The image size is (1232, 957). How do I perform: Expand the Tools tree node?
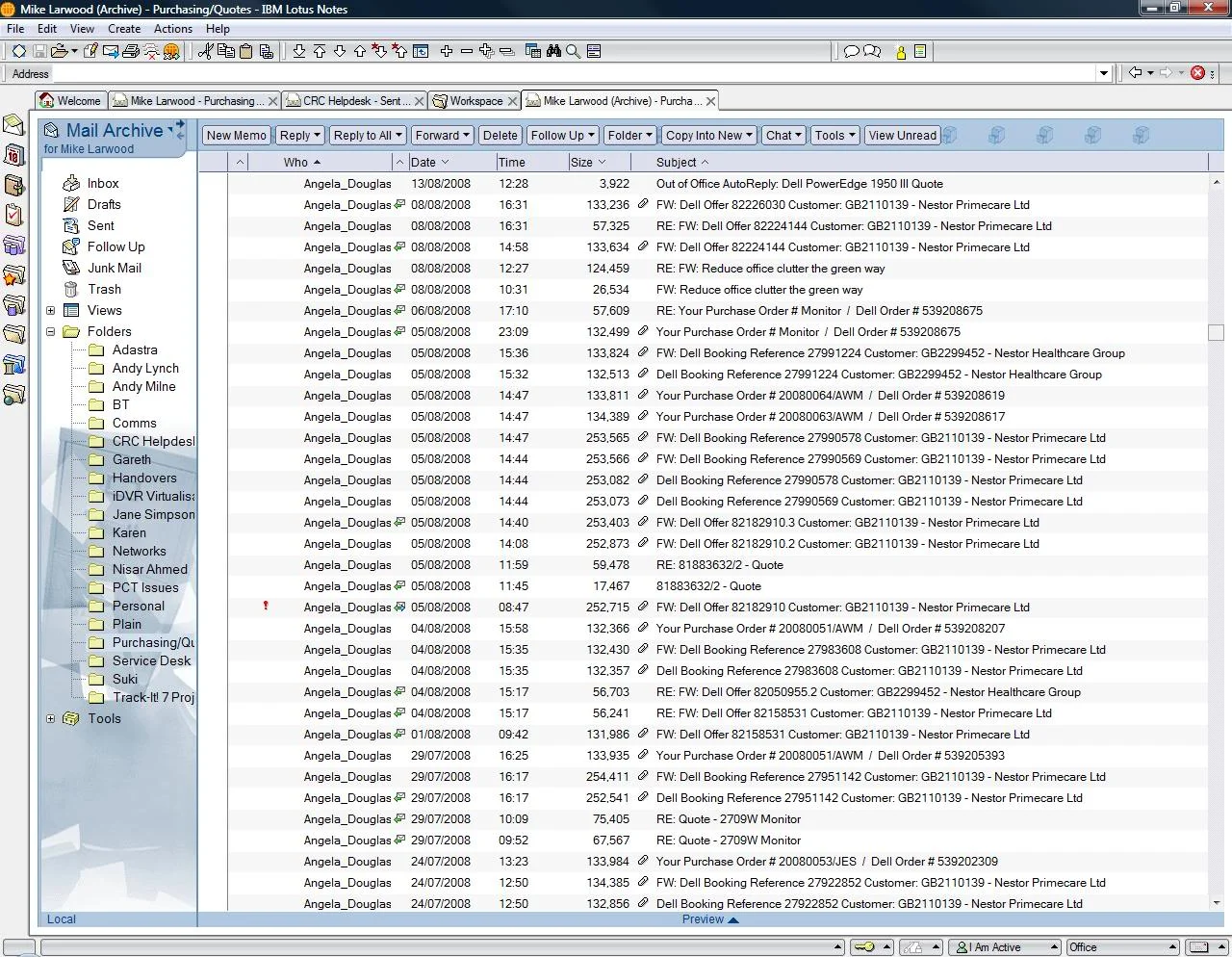coord(51,718)
